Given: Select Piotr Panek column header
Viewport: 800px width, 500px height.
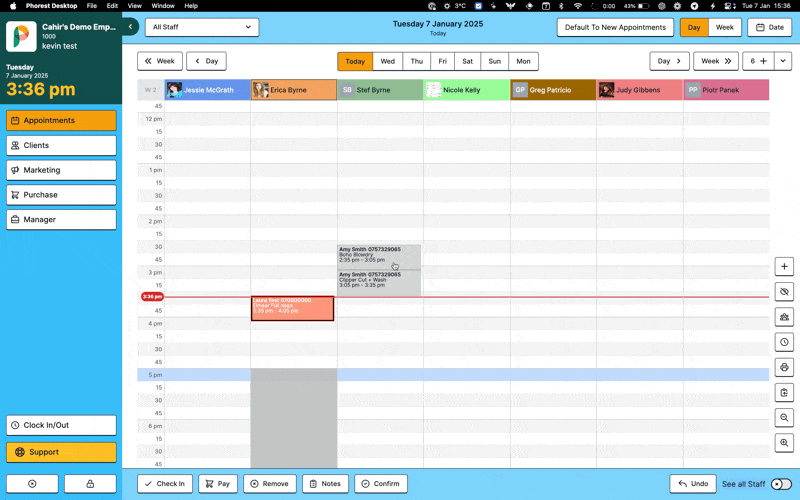Looking at the screenshot, I should pos(726,90).
